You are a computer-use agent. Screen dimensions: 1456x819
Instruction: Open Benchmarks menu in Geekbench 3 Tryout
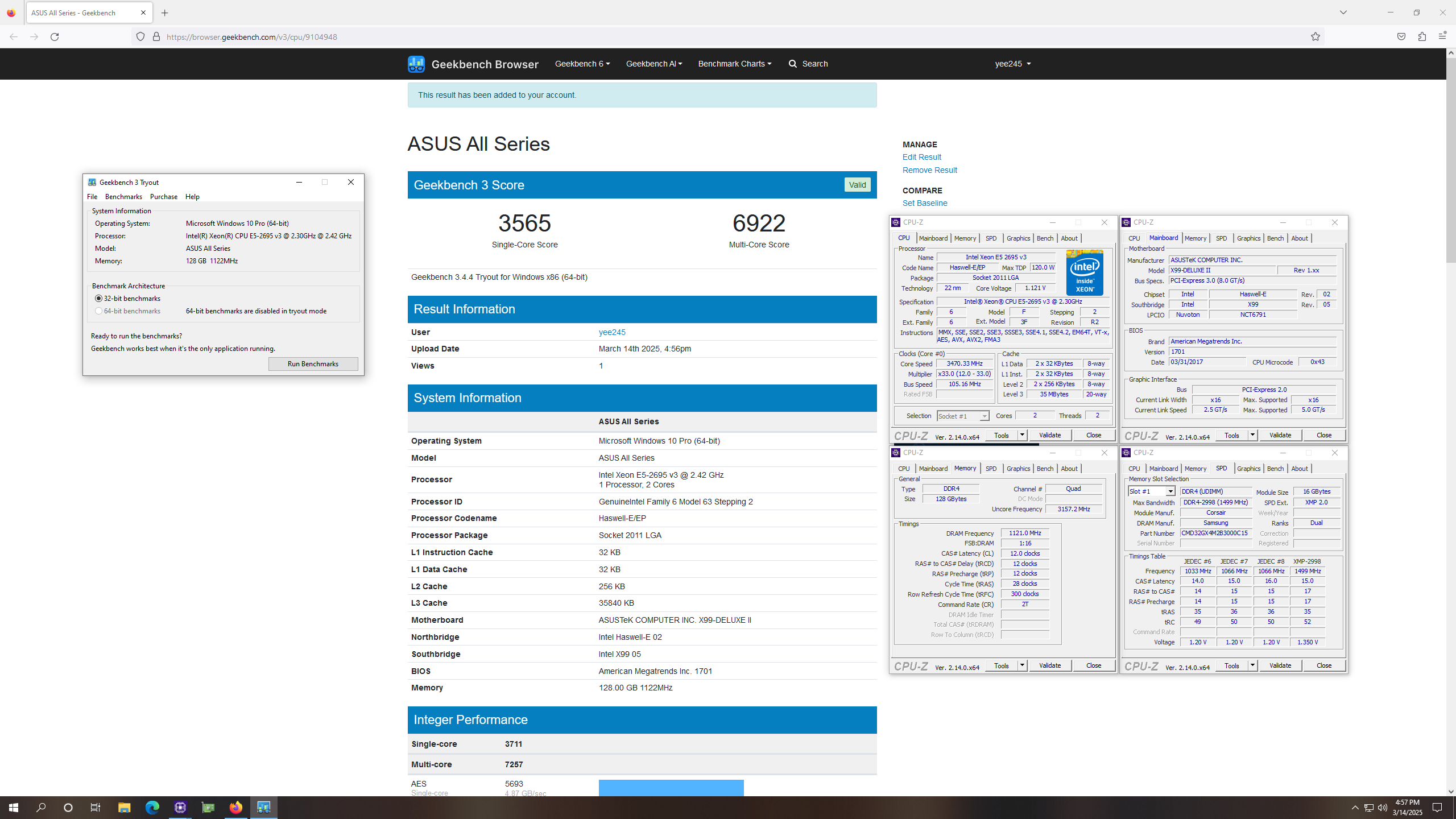[x=123, y=197]
